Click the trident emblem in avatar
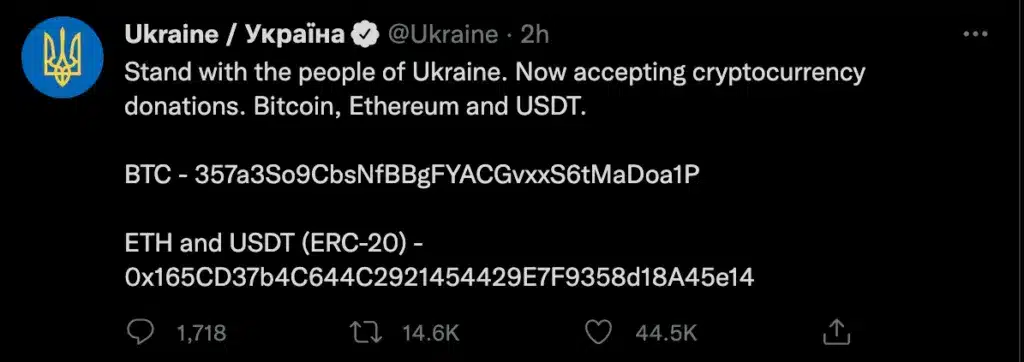The height and width of the screenshot is (362, 1024). (x=62, y=58)
